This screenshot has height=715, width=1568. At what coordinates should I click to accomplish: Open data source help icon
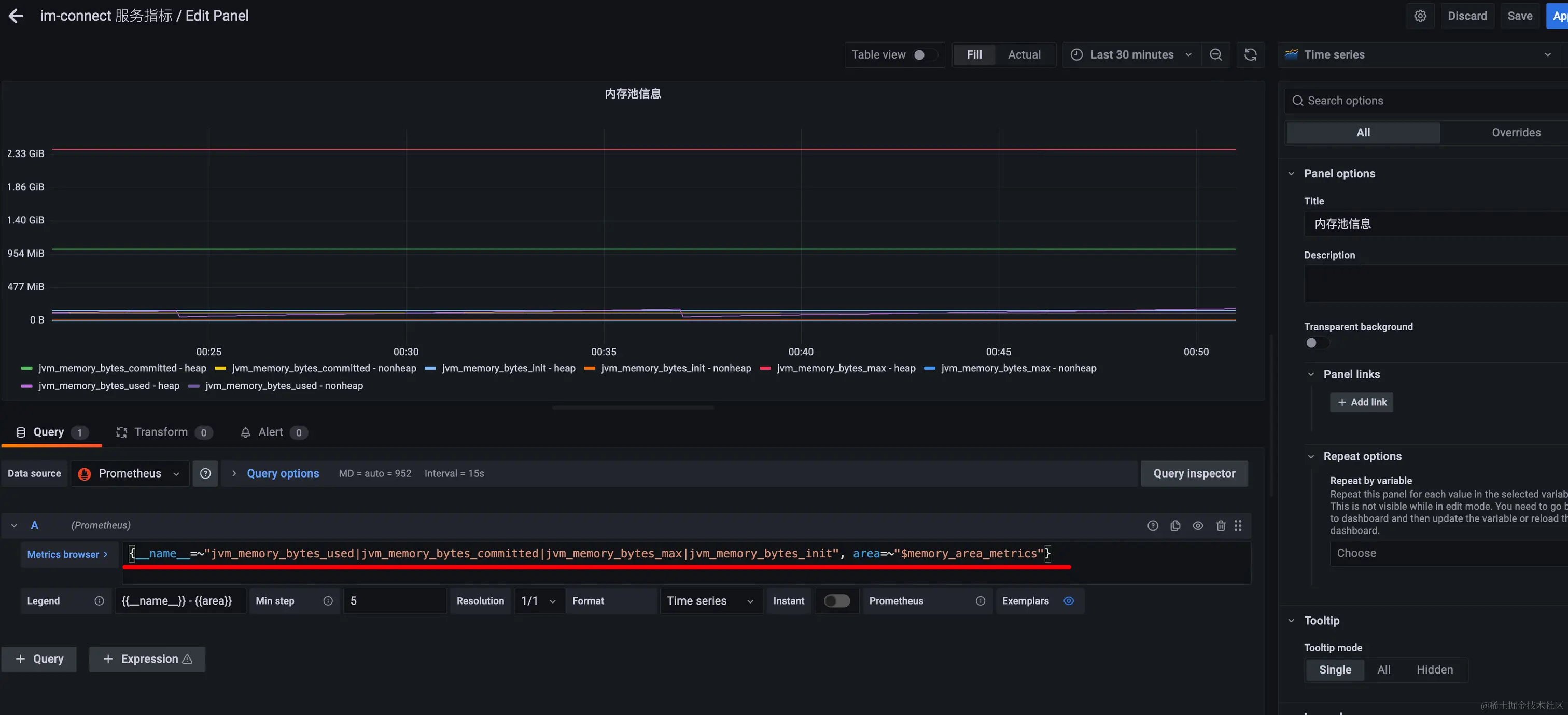coord(205,473)
